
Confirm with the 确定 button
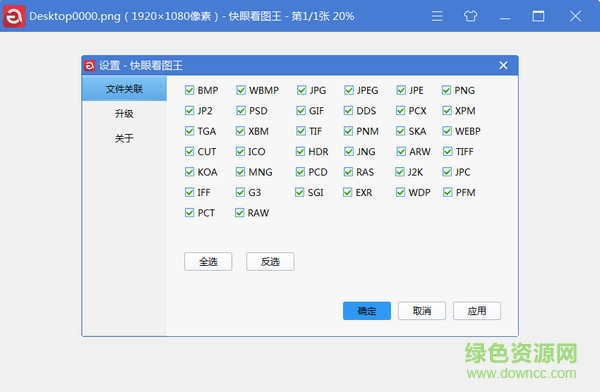pos(367,310)
